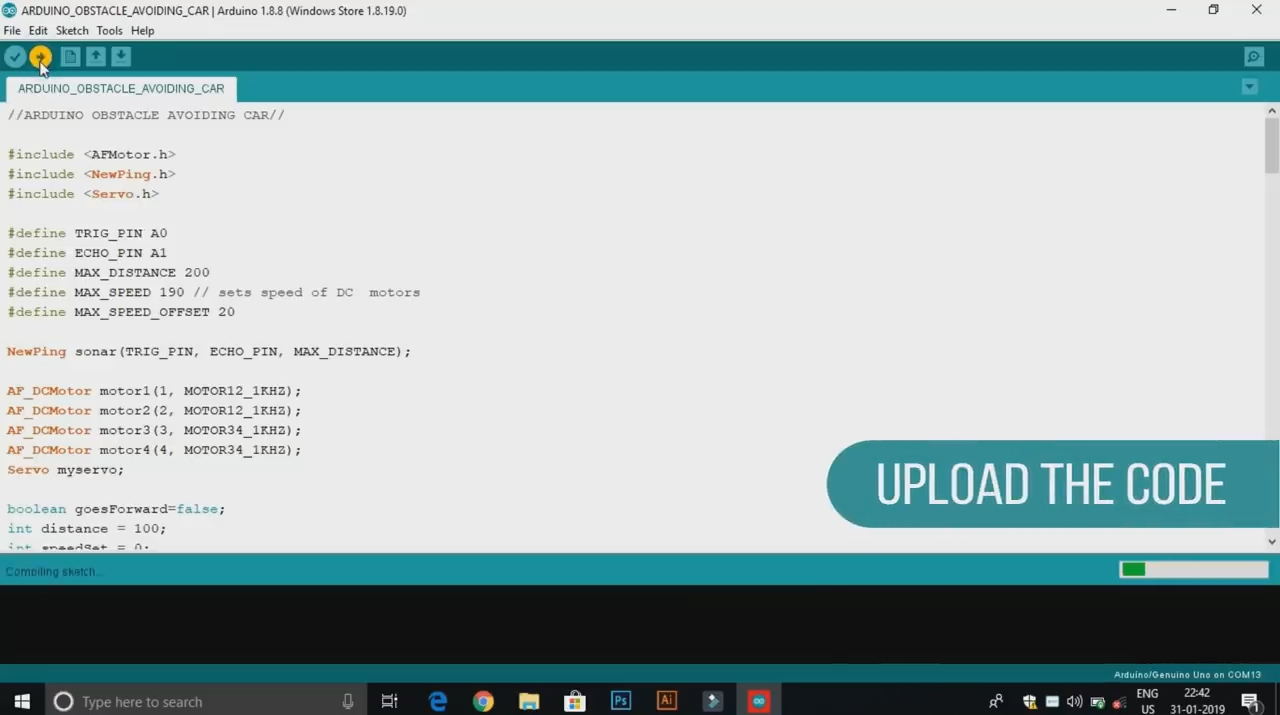Open the Windows Start menu

(22, 701)
